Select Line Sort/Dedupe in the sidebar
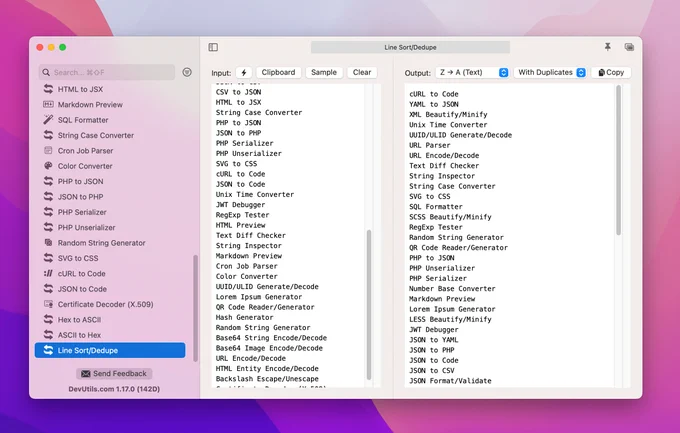This screenshot has width=680, height=433. click(x=110, y=350)
